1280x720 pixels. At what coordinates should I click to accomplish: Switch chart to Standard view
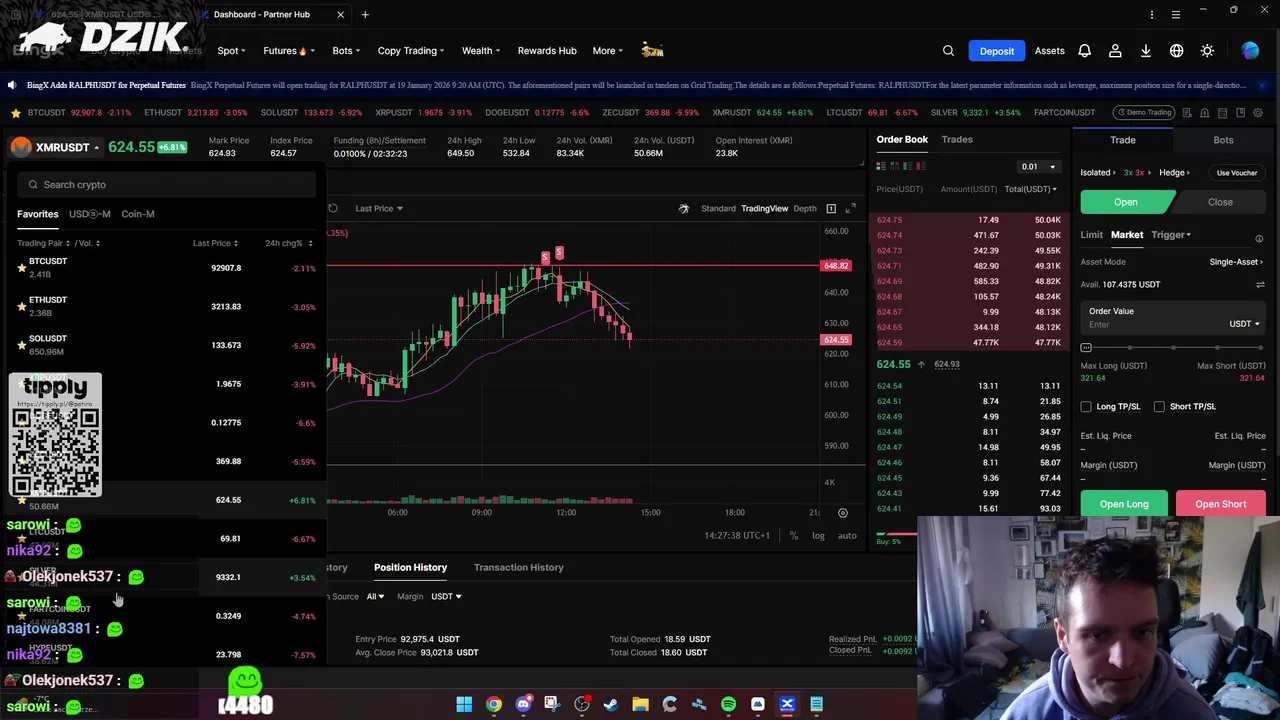[718, 208]
